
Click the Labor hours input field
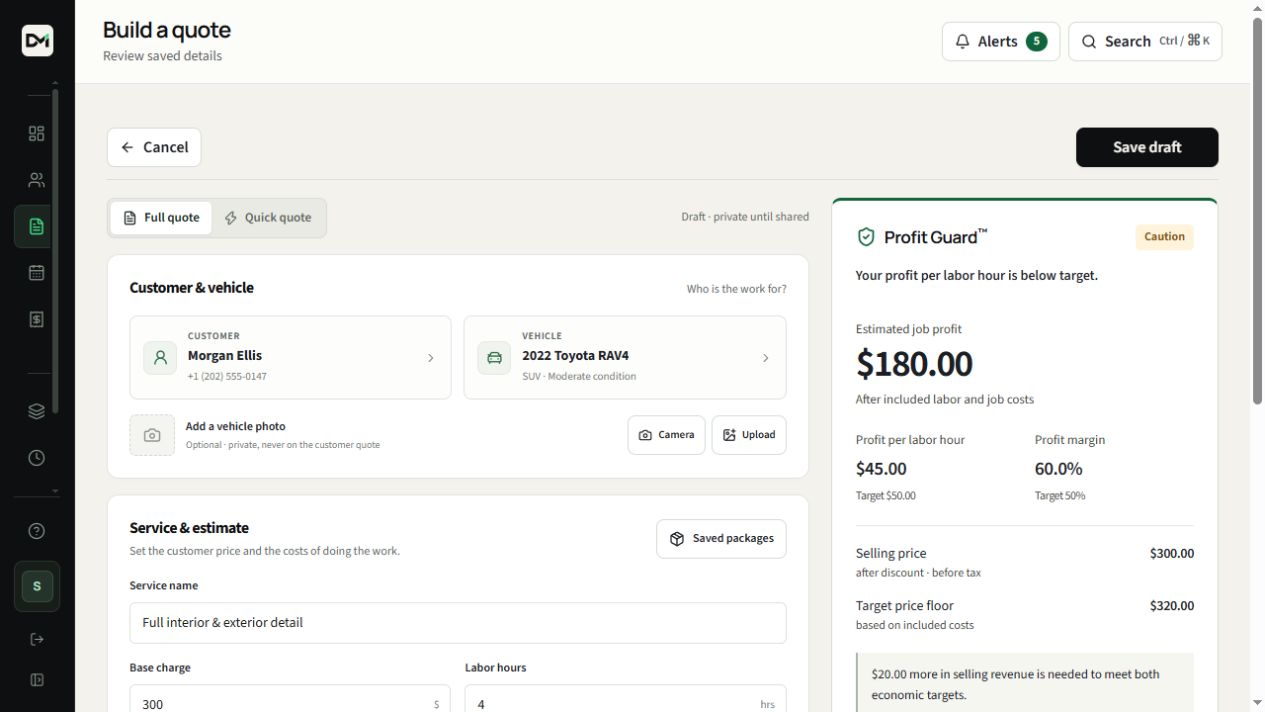click(626, 699)
